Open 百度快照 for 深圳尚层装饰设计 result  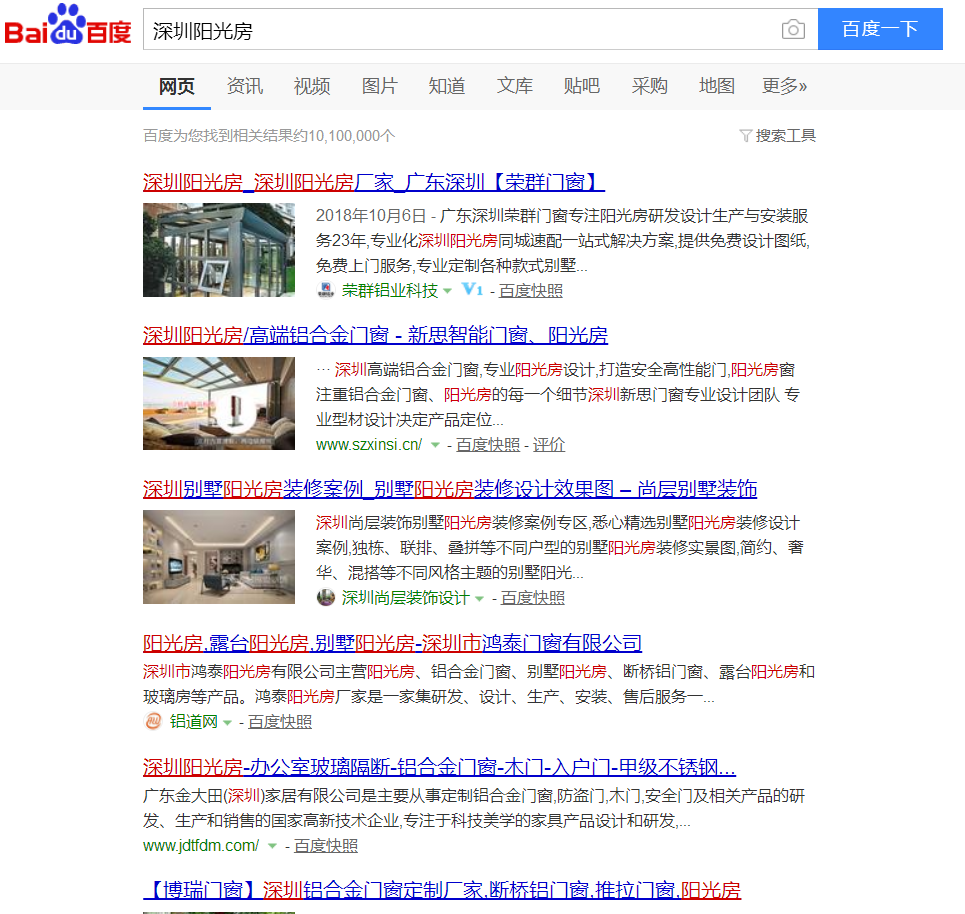click(532, 598)
